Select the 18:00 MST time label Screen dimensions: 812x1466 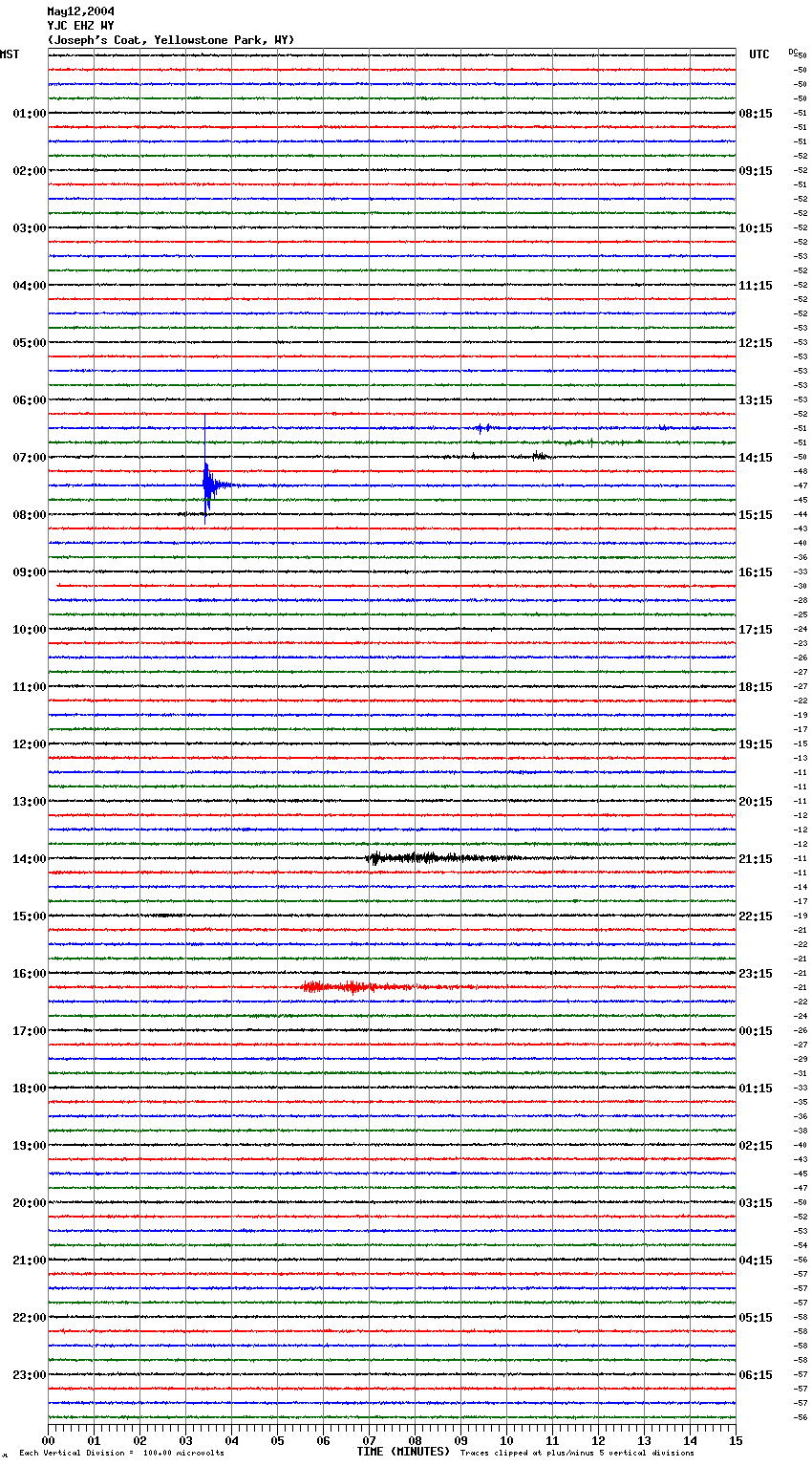pos(29,1089)
